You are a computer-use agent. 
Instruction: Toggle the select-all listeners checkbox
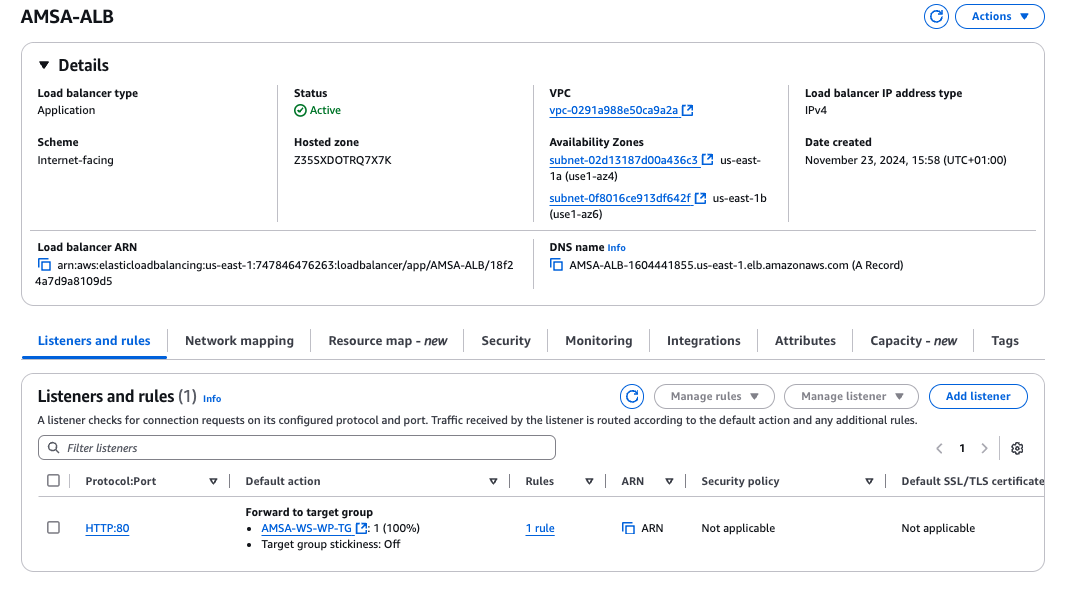[54, 481]
